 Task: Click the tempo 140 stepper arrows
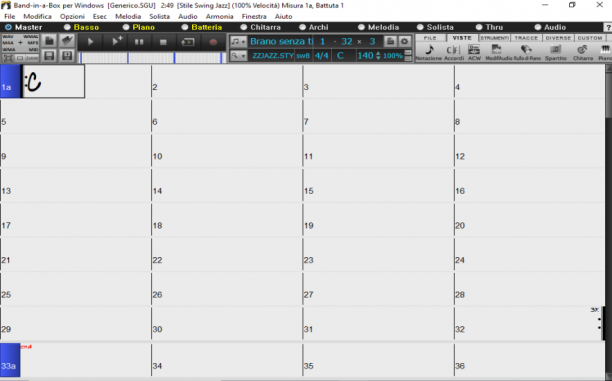pyautogui.click(x=378, y=55)
